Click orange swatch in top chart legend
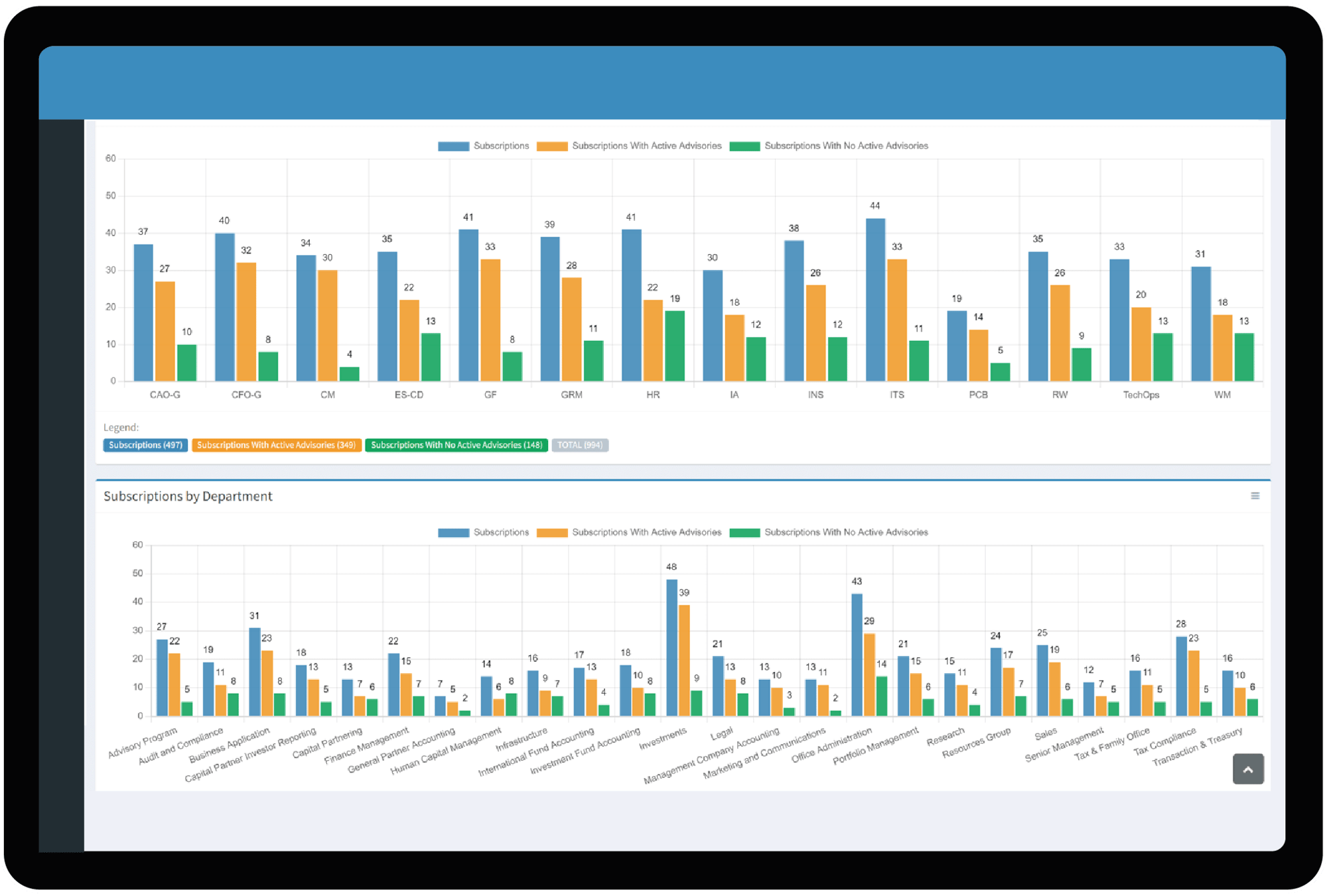The height and width of the screenshot is (896, 1327). tap(552, 146)
